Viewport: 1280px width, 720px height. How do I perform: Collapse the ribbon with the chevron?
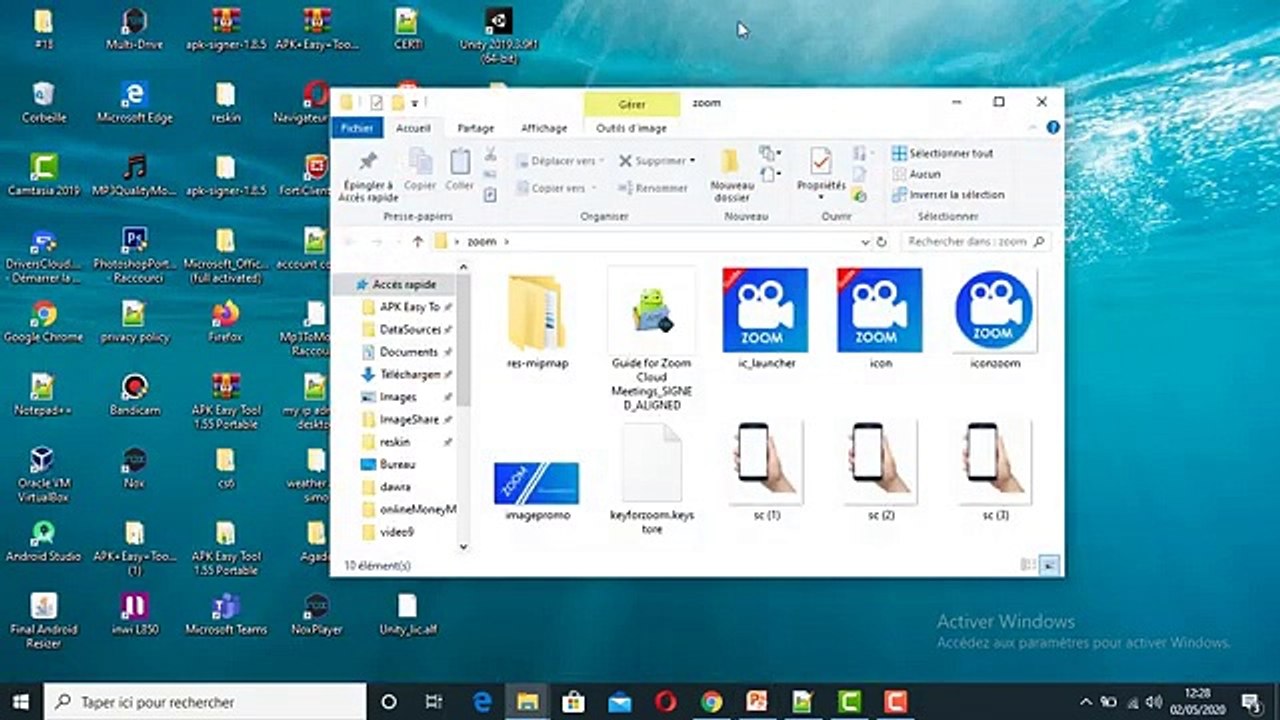1035,128
